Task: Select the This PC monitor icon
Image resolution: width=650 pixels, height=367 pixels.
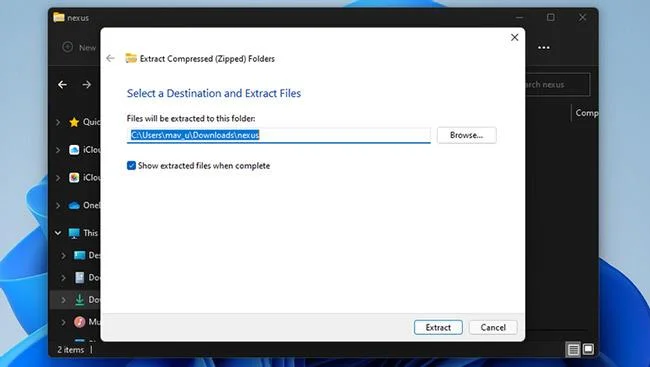Action: pyautogui.click(x=74, y=233)
